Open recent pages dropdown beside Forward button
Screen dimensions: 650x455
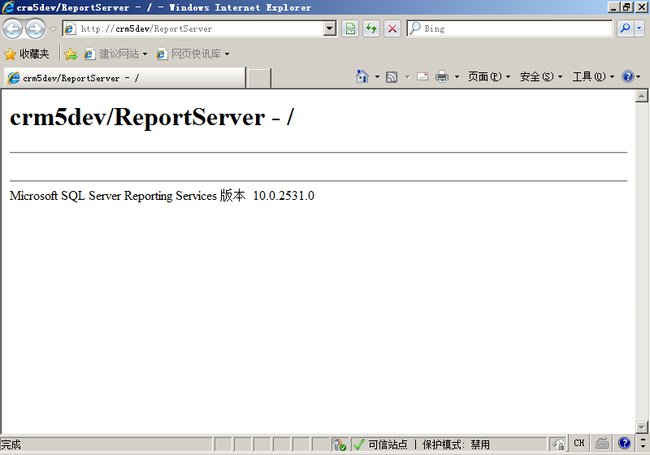click(53, 29)
